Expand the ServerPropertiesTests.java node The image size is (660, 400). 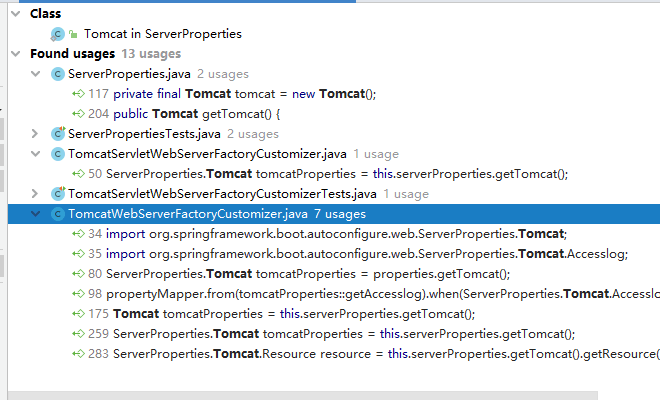pos(35,134)
